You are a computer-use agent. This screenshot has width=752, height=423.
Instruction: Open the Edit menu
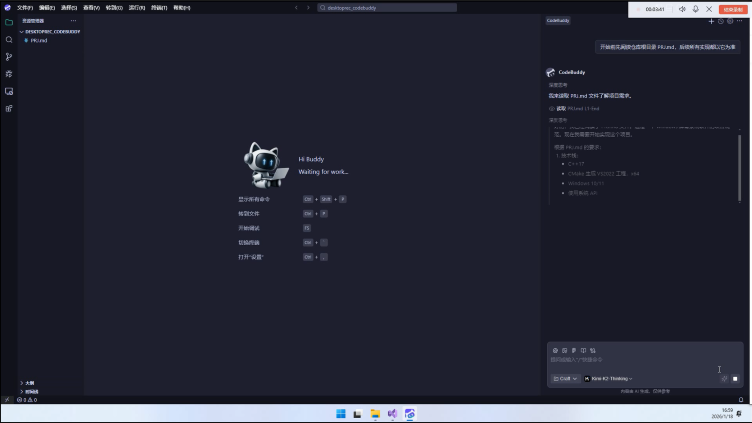tap(47, 8)
